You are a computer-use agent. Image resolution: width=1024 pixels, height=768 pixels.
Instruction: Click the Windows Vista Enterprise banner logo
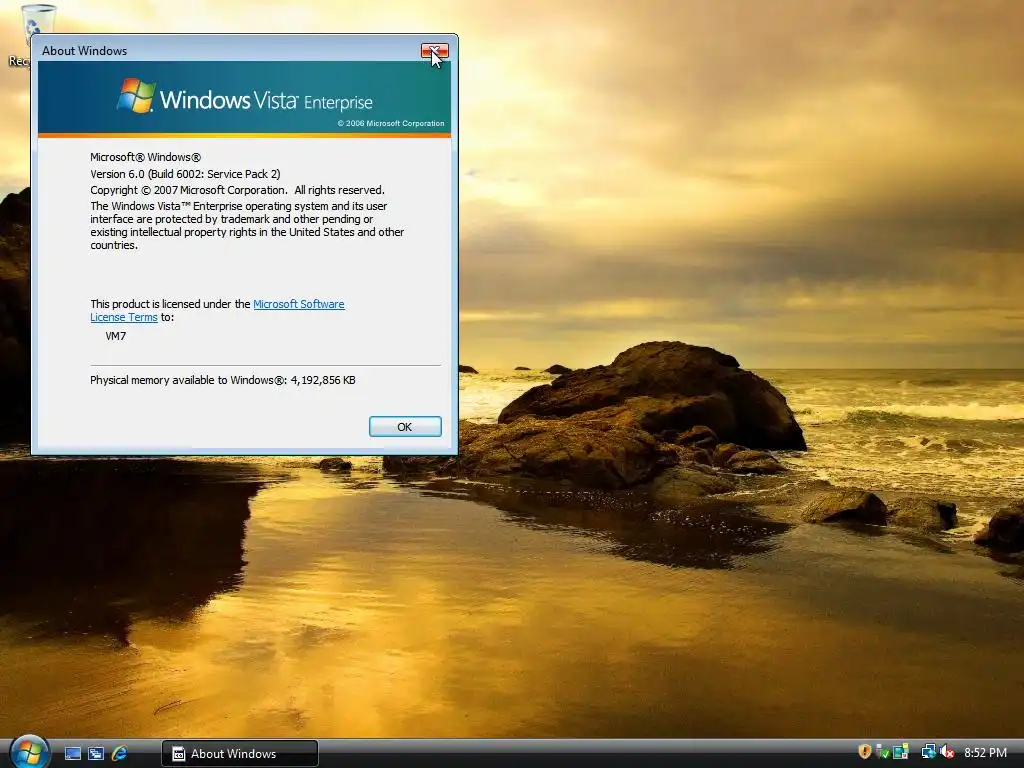pos(244,98)
